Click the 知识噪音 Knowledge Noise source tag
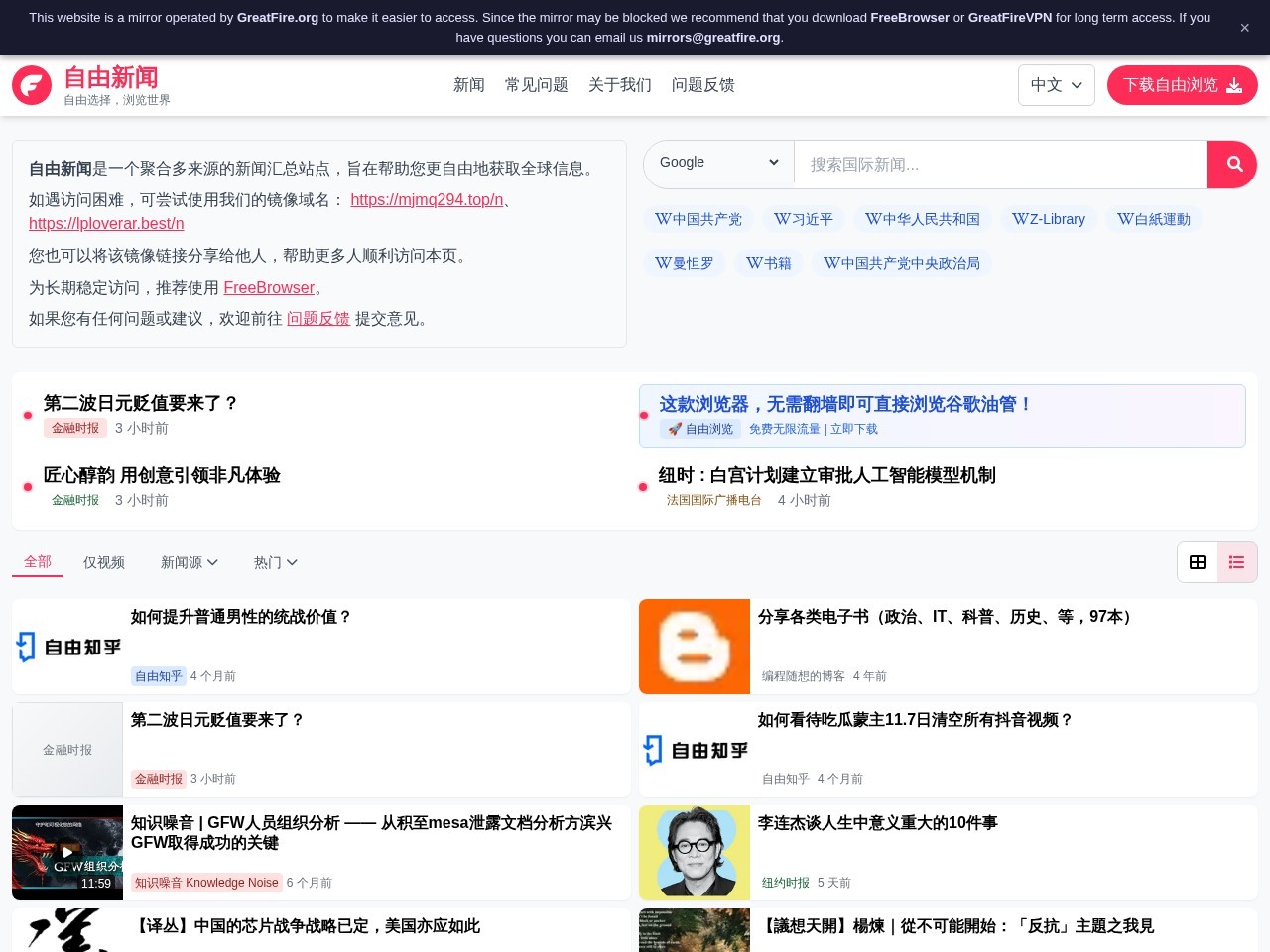Screen dimensions: 1270x952 tap(206, 883)
